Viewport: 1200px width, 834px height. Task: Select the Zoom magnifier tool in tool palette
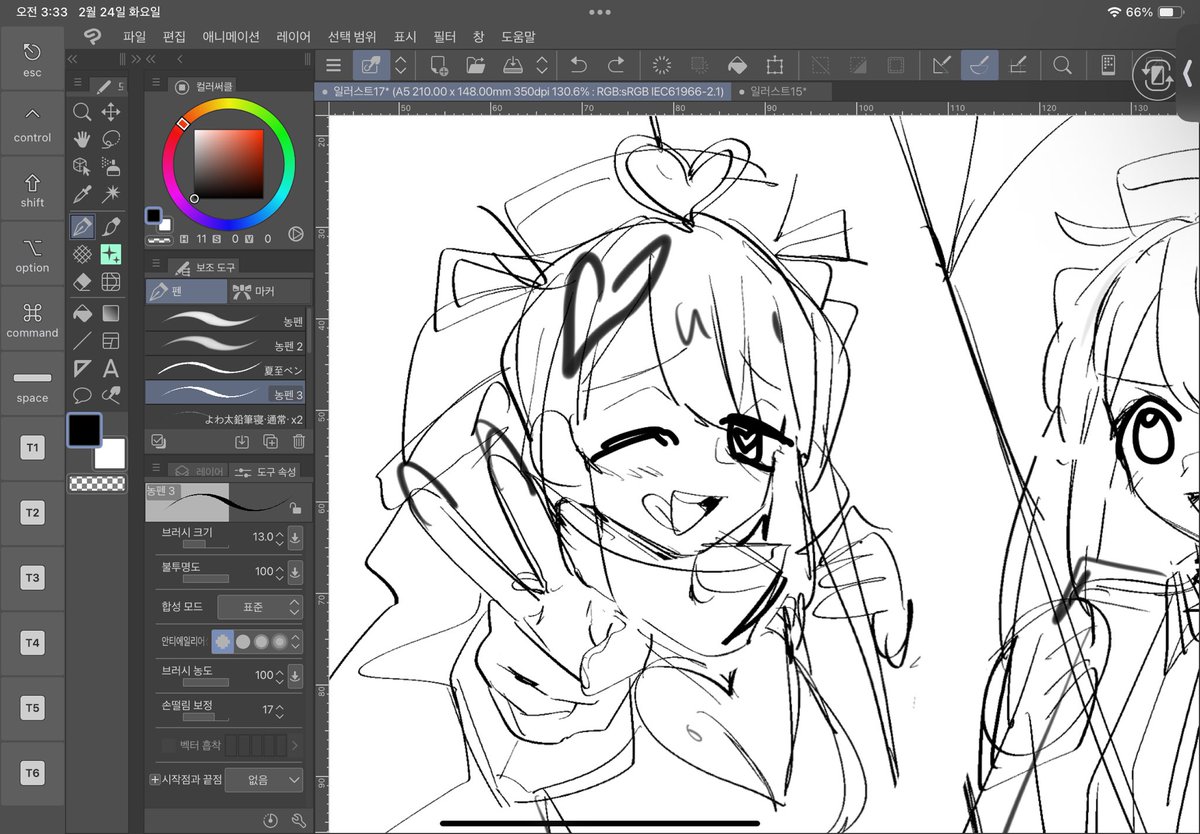click(x=83, y=112)
